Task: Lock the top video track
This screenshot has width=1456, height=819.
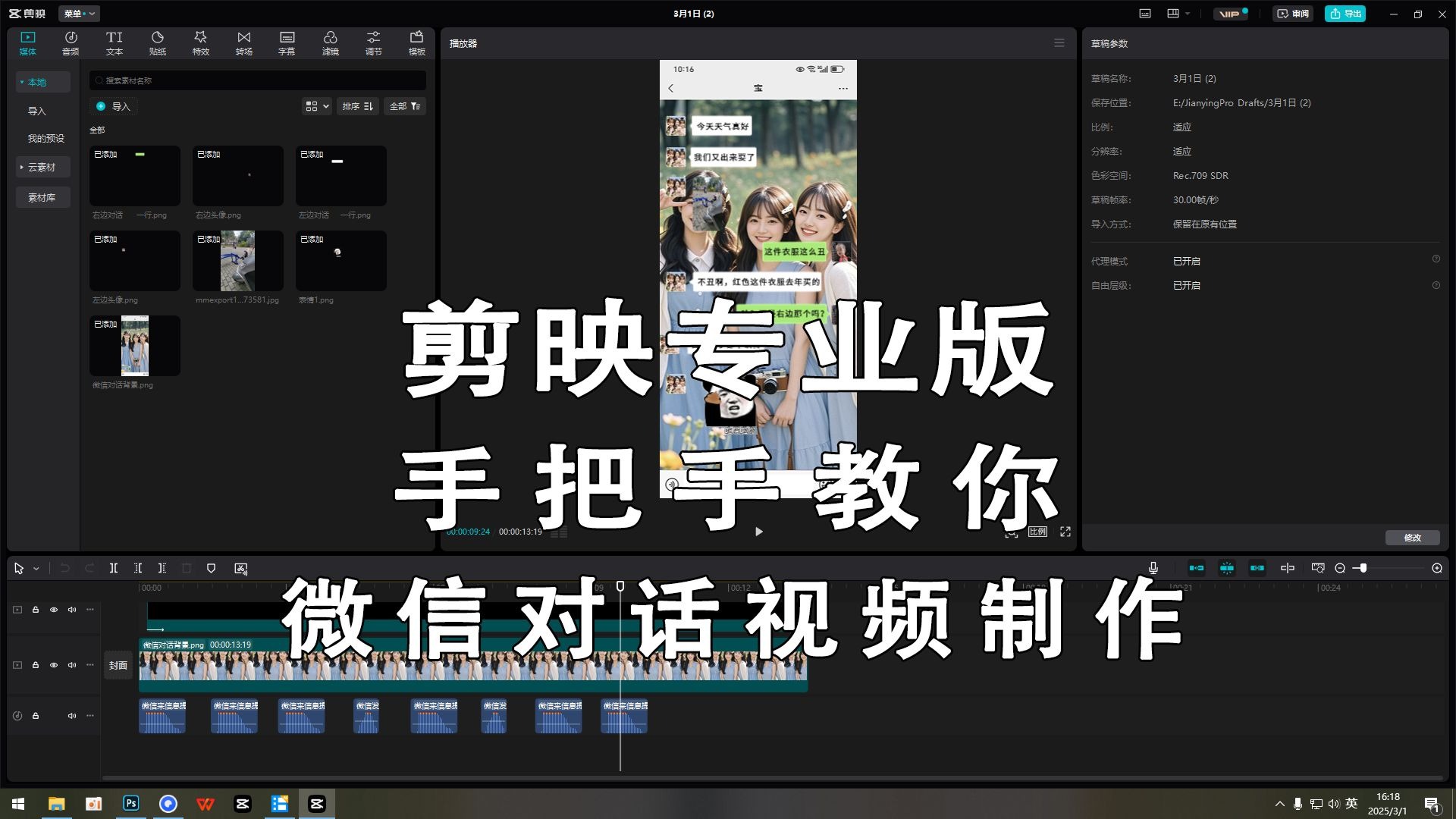Action: [36, 610]
